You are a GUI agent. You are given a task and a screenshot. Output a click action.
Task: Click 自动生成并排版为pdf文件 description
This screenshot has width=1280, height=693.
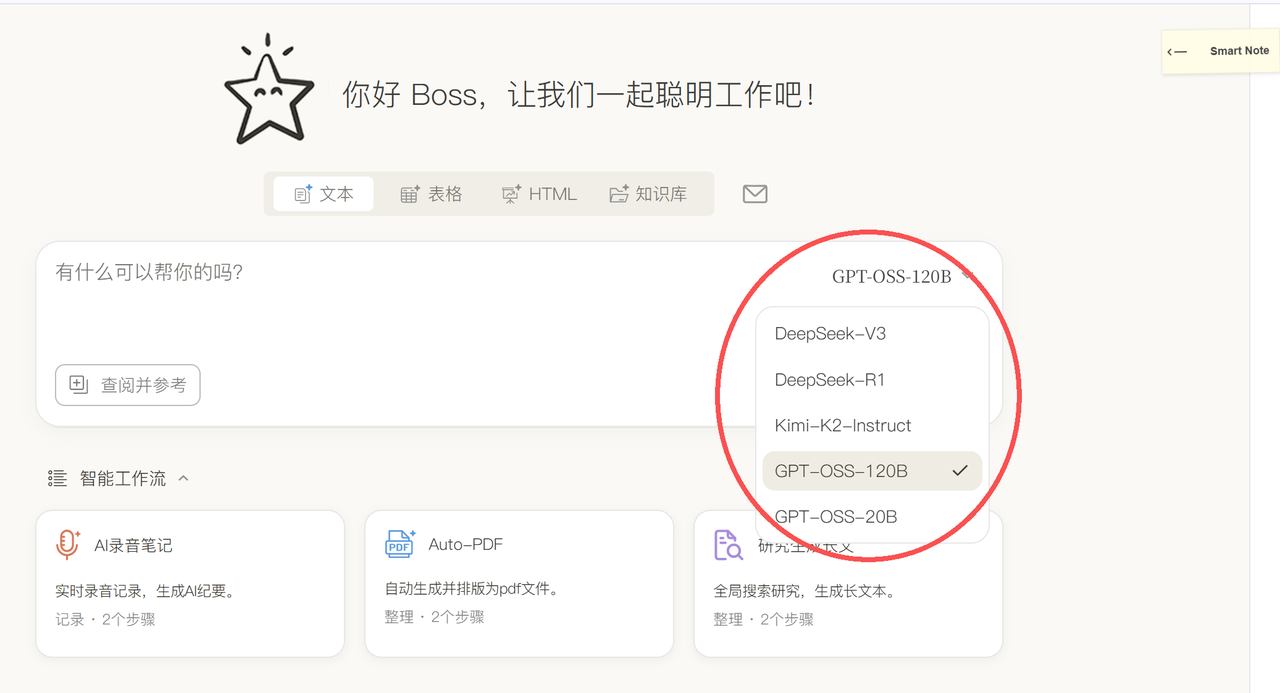click(472, 589)
